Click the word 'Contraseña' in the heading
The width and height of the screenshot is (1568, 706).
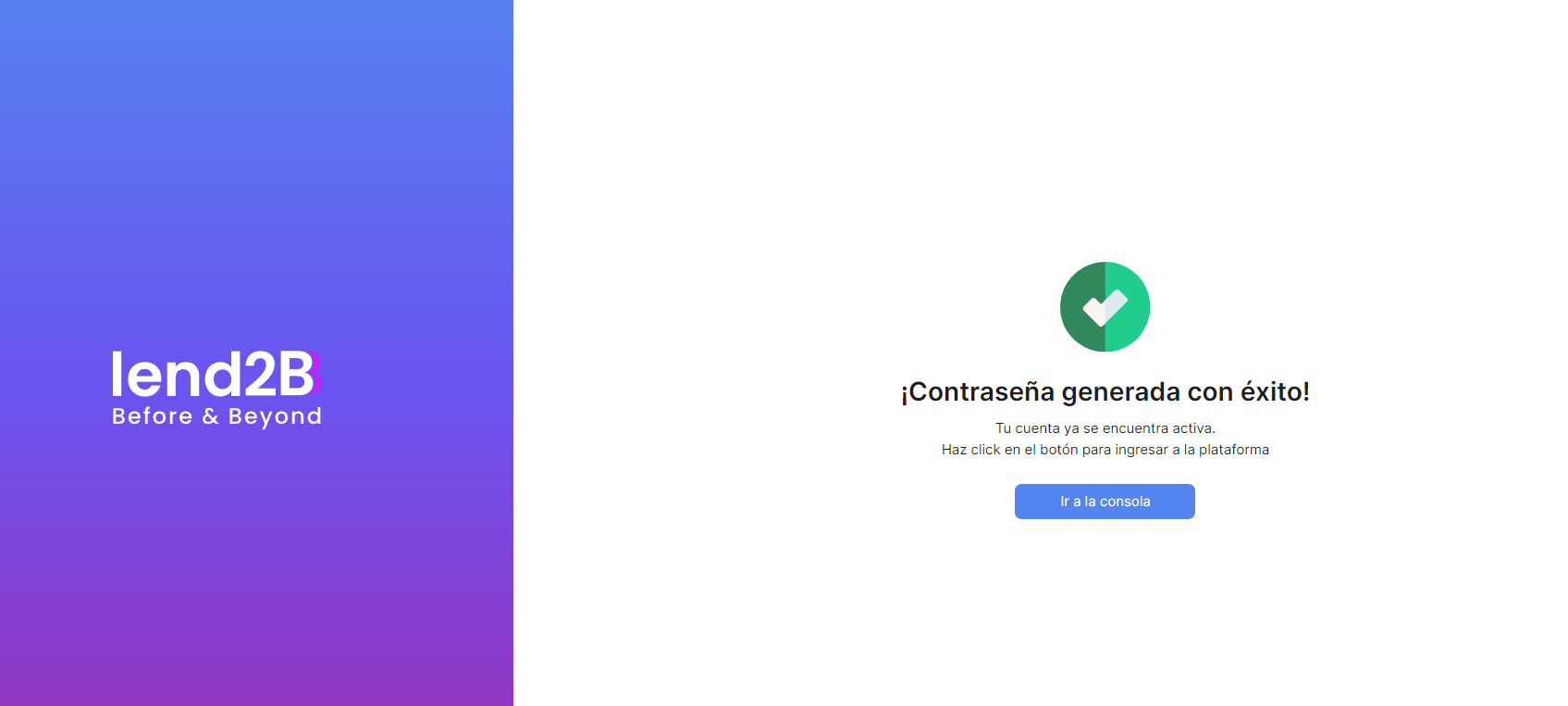point(982,392)
